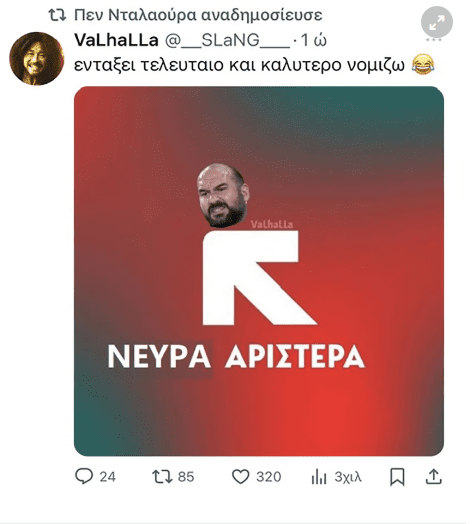
Task: Expand the image with diagonal arrows button
Action: click(437, 22)
